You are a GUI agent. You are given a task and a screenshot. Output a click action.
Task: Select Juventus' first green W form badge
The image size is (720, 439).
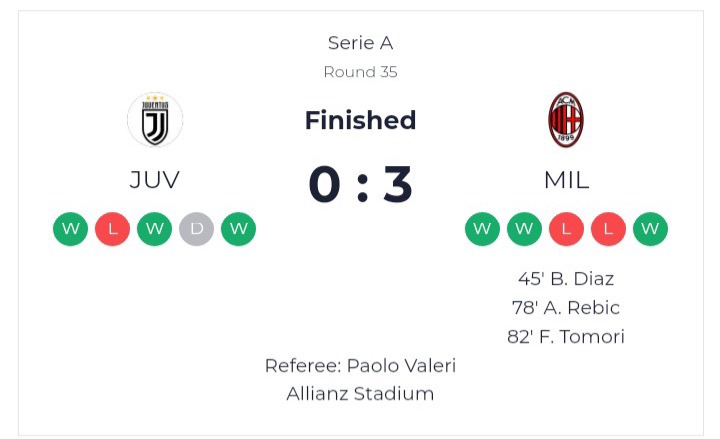pos(70,229)
